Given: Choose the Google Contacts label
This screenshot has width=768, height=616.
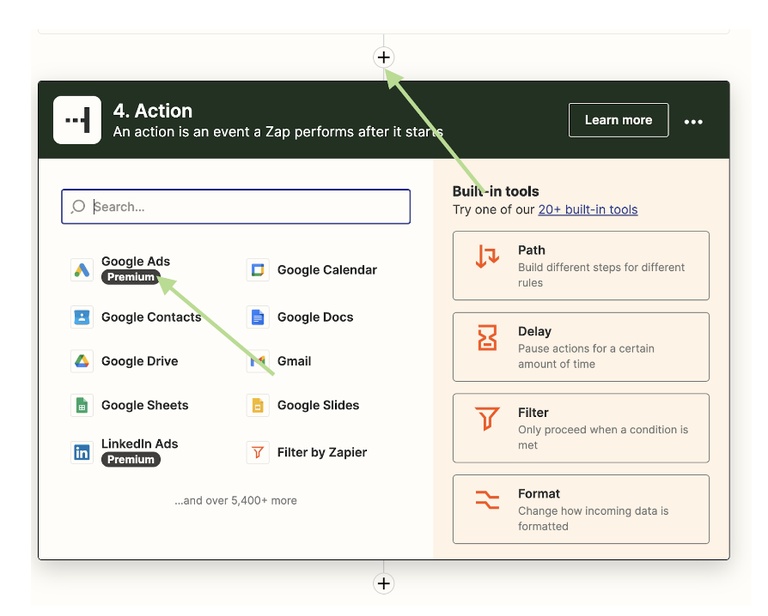Looking at the screenshot, I should tap(151, 317).
